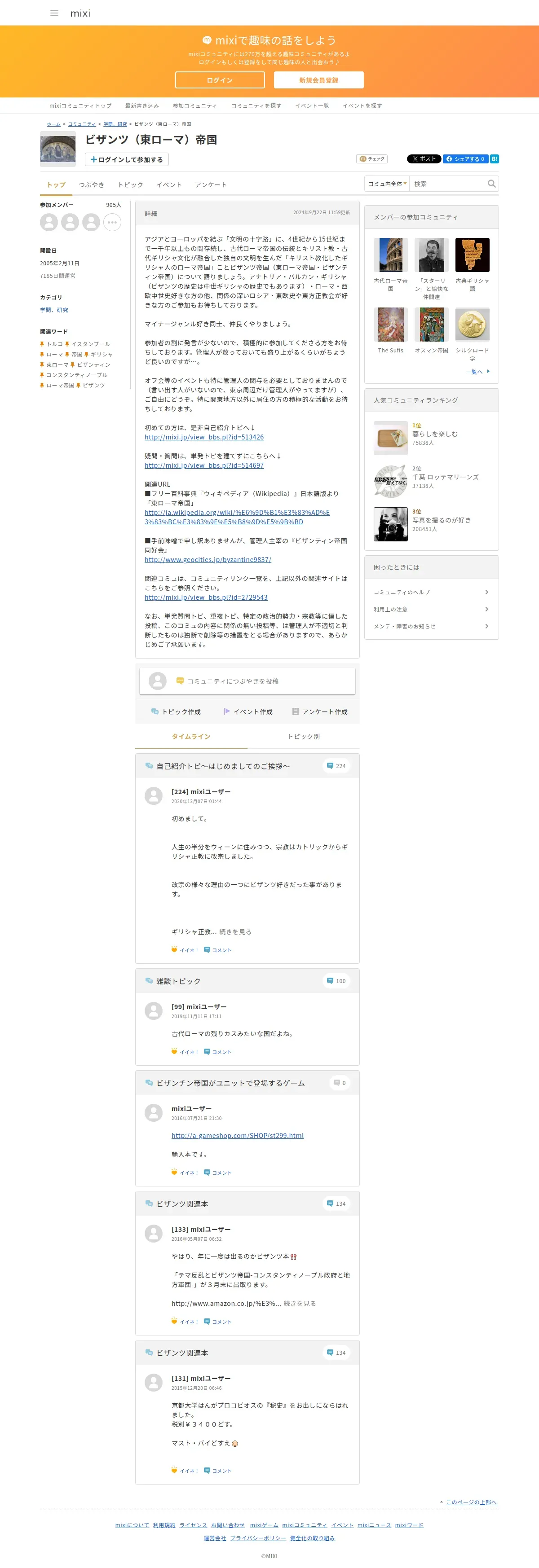Open 暮らしを楽しむ ranking community
This screenshot has width=539, height=1568.
click(x=435, y=434)
